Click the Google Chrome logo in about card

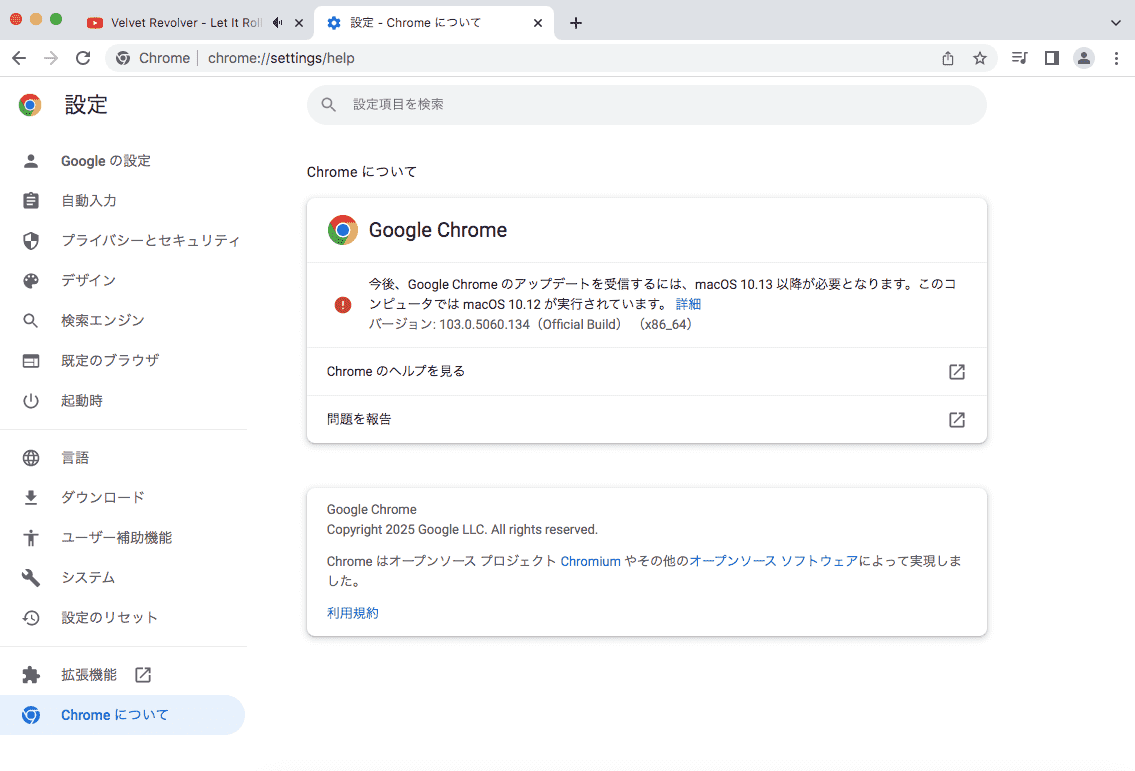[x=343, y=230]
